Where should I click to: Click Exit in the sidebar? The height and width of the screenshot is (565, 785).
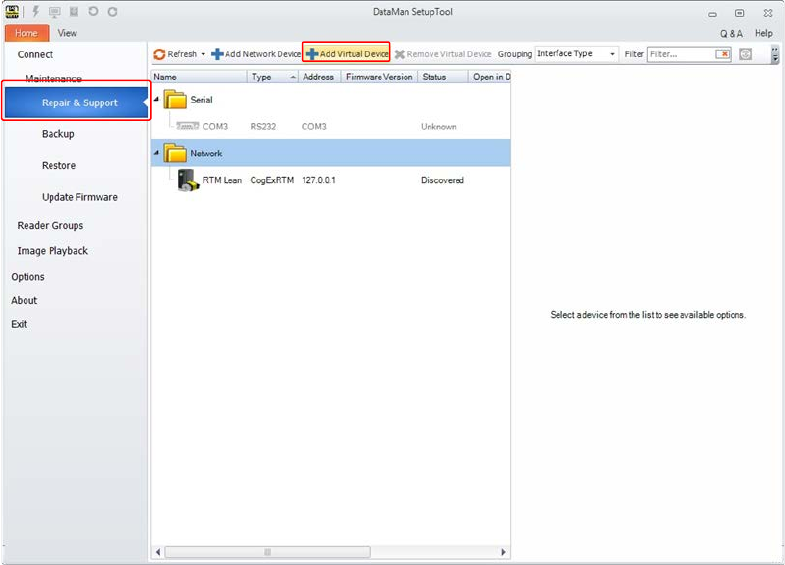(19, 324)
